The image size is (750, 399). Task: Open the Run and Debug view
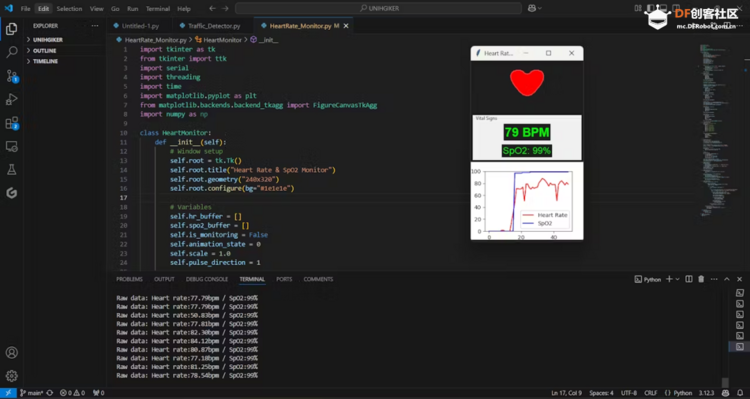(x=11, y=100)
